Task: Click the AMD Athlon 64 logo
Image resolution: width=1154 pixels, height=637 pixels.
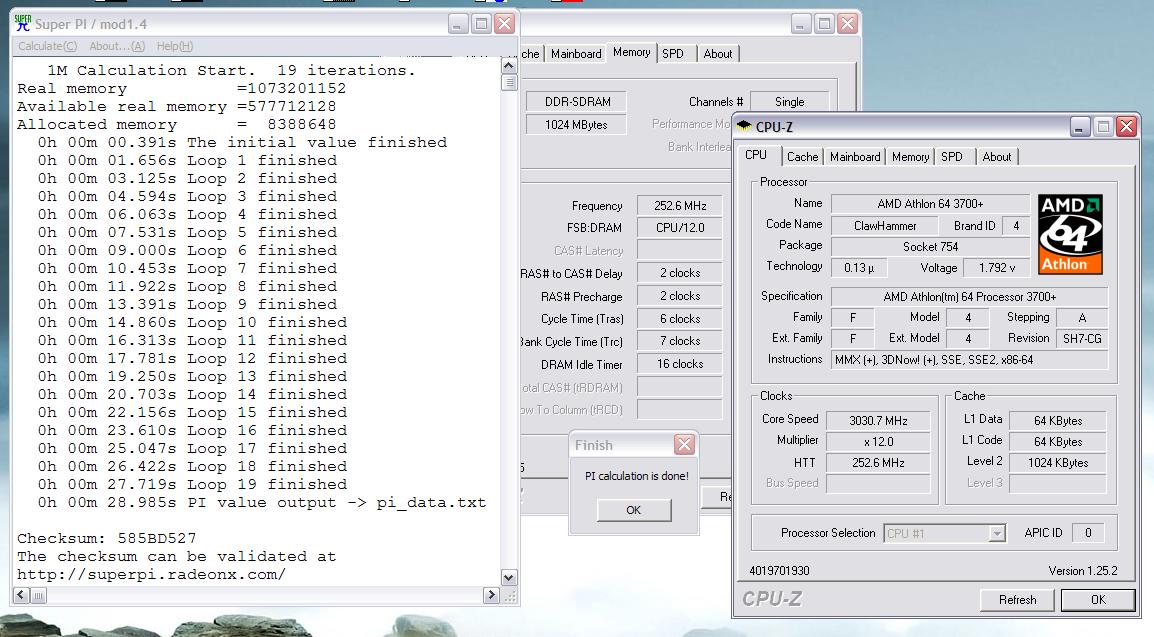Action: (1070, 234)
